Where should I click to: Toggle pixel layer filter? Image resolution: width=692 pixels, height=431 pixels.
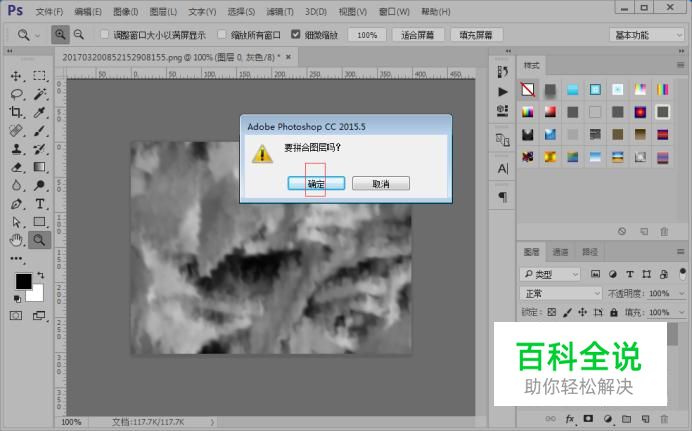(x=595, y=274)
